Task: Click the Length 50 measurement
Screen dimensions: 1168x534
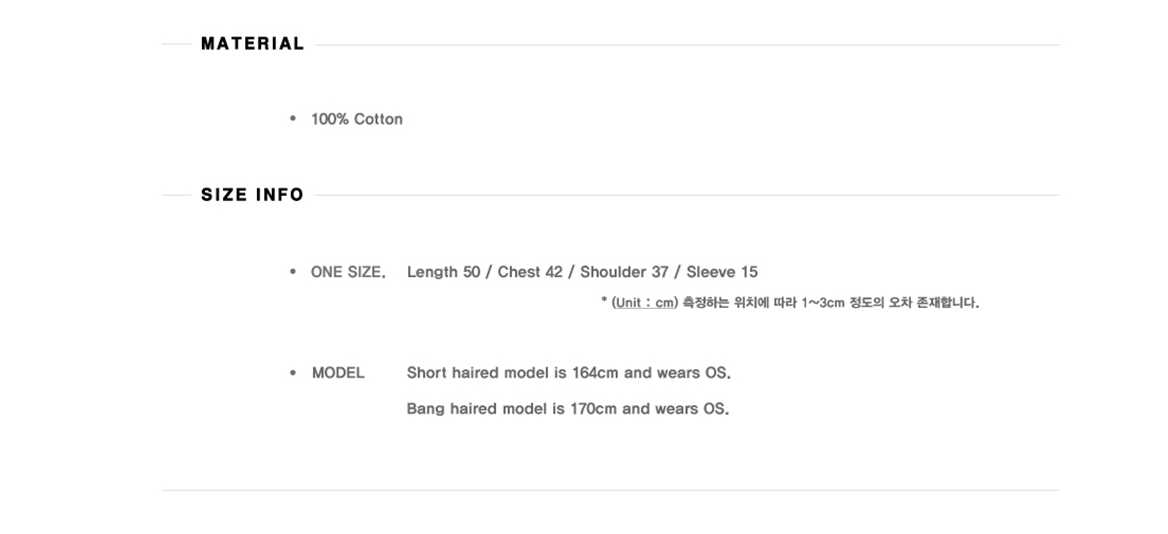Action: coord(443,272)
